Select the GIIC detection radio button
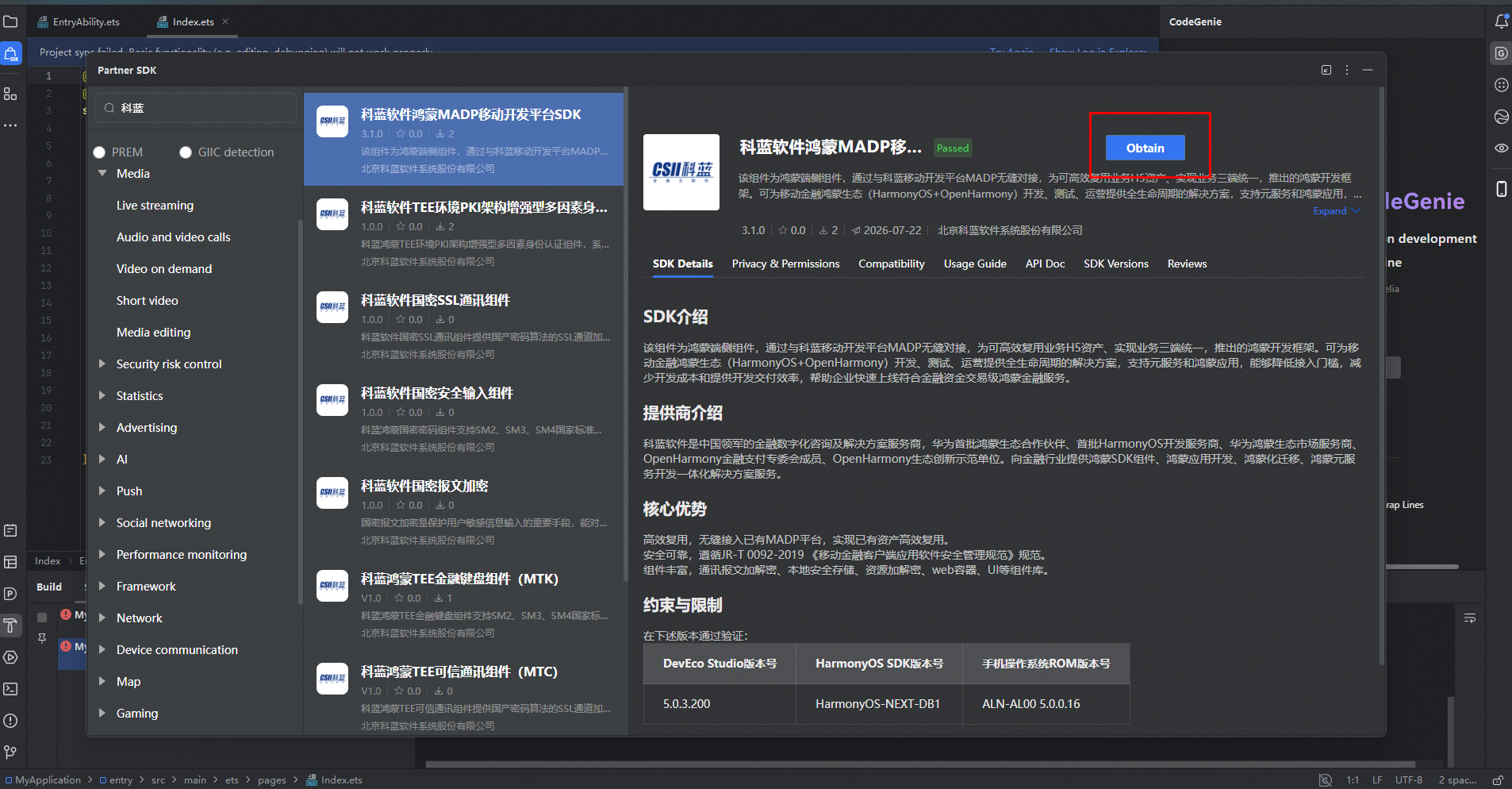 coord(186,152)
